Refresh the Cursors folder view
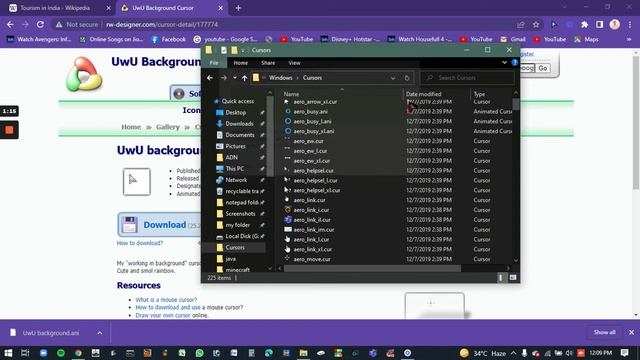The width and height of the screenshot is (640, 360). (x=407, y=78)
